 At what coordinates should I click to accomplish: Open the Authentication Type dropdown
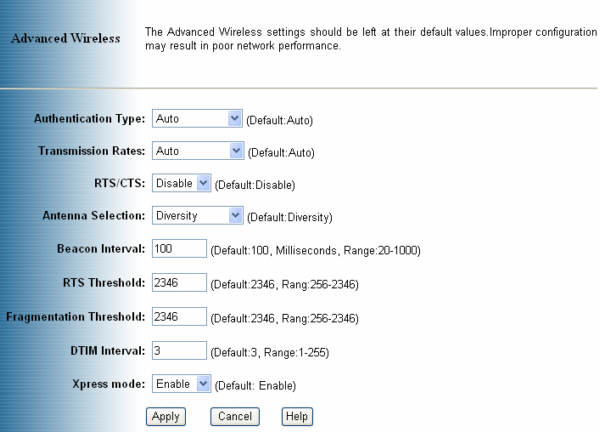[x=197, y=119]
